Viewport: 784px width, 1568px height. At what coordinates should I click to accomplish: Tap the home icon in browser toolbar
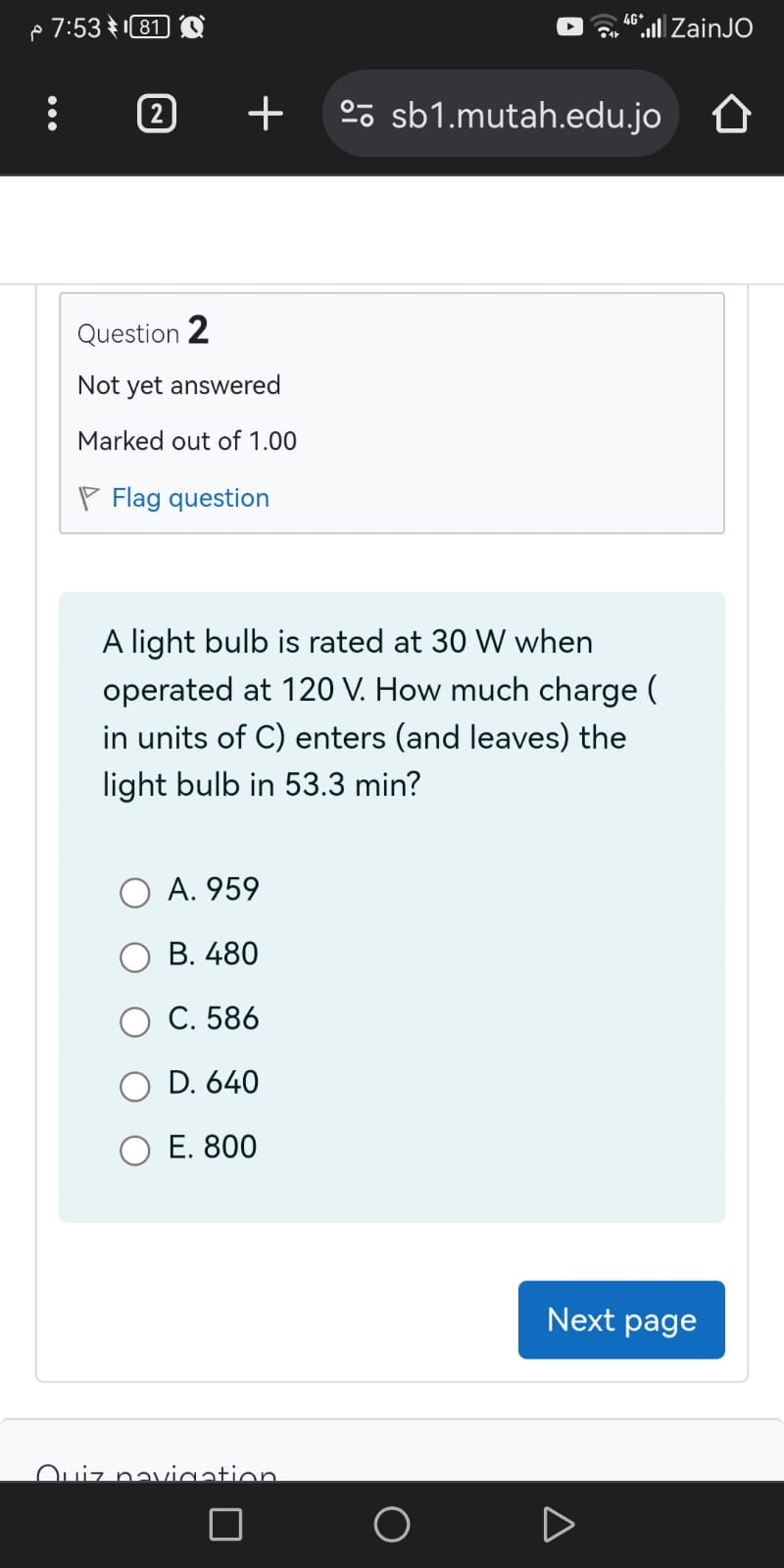731,113
